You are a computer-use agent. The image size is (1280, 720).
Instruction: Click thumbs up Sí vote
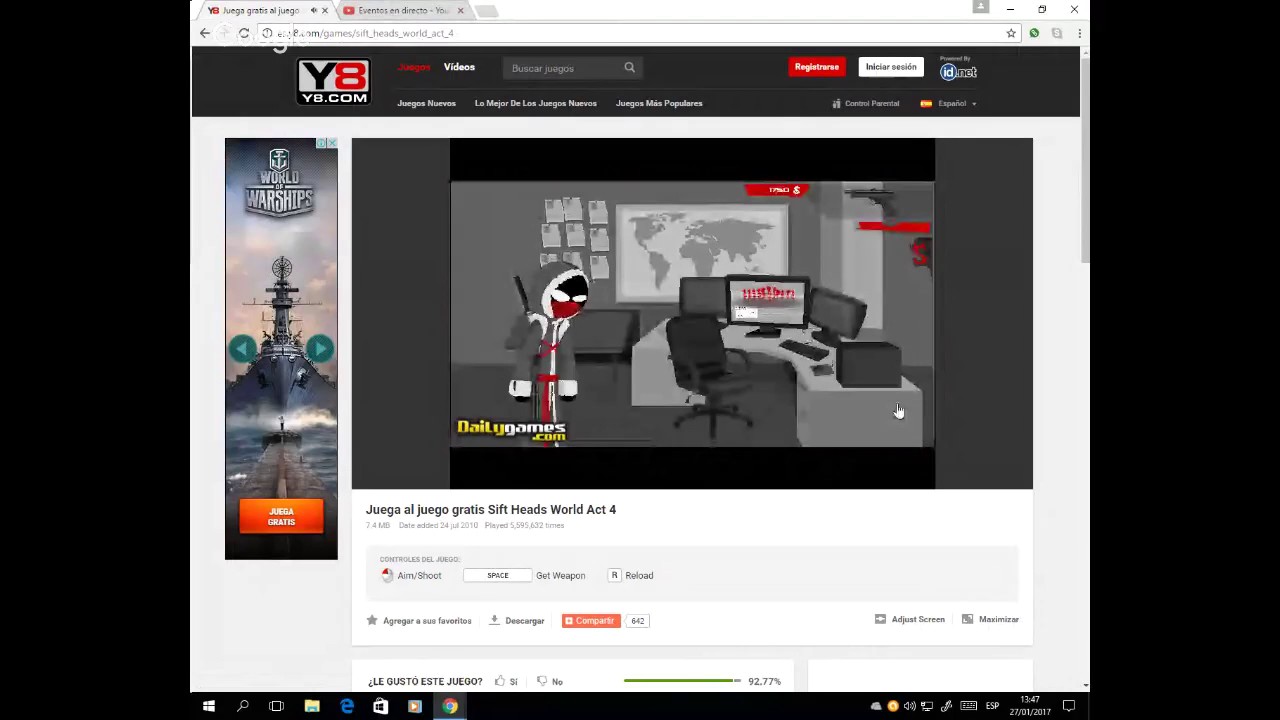pyautogui.click(x=506, y=681)
